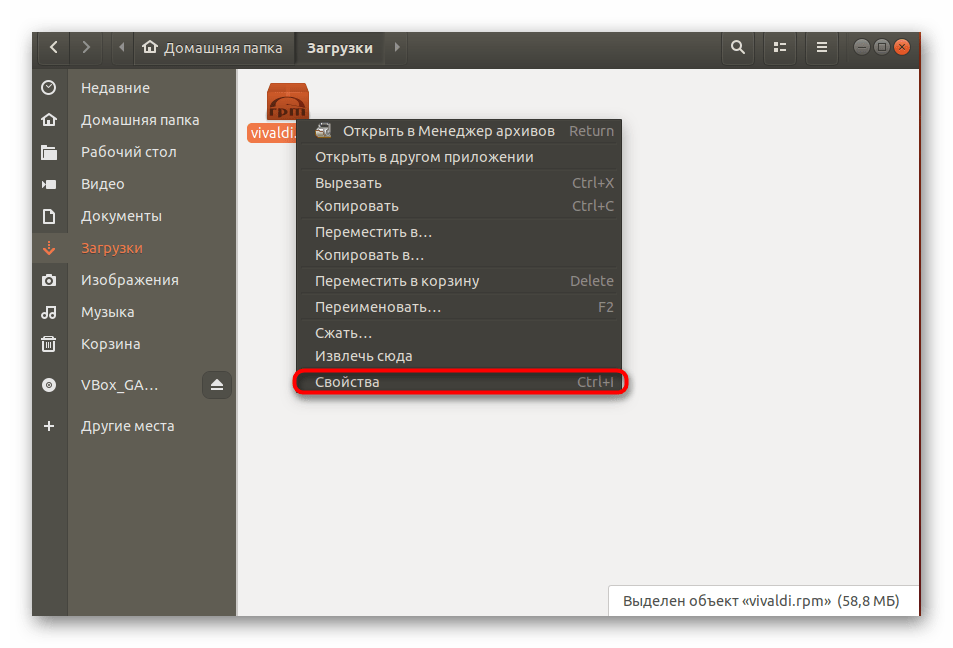The image size is (953, 648).
Task: Open the Музыка sidebar folder
Action: (108, 312)
